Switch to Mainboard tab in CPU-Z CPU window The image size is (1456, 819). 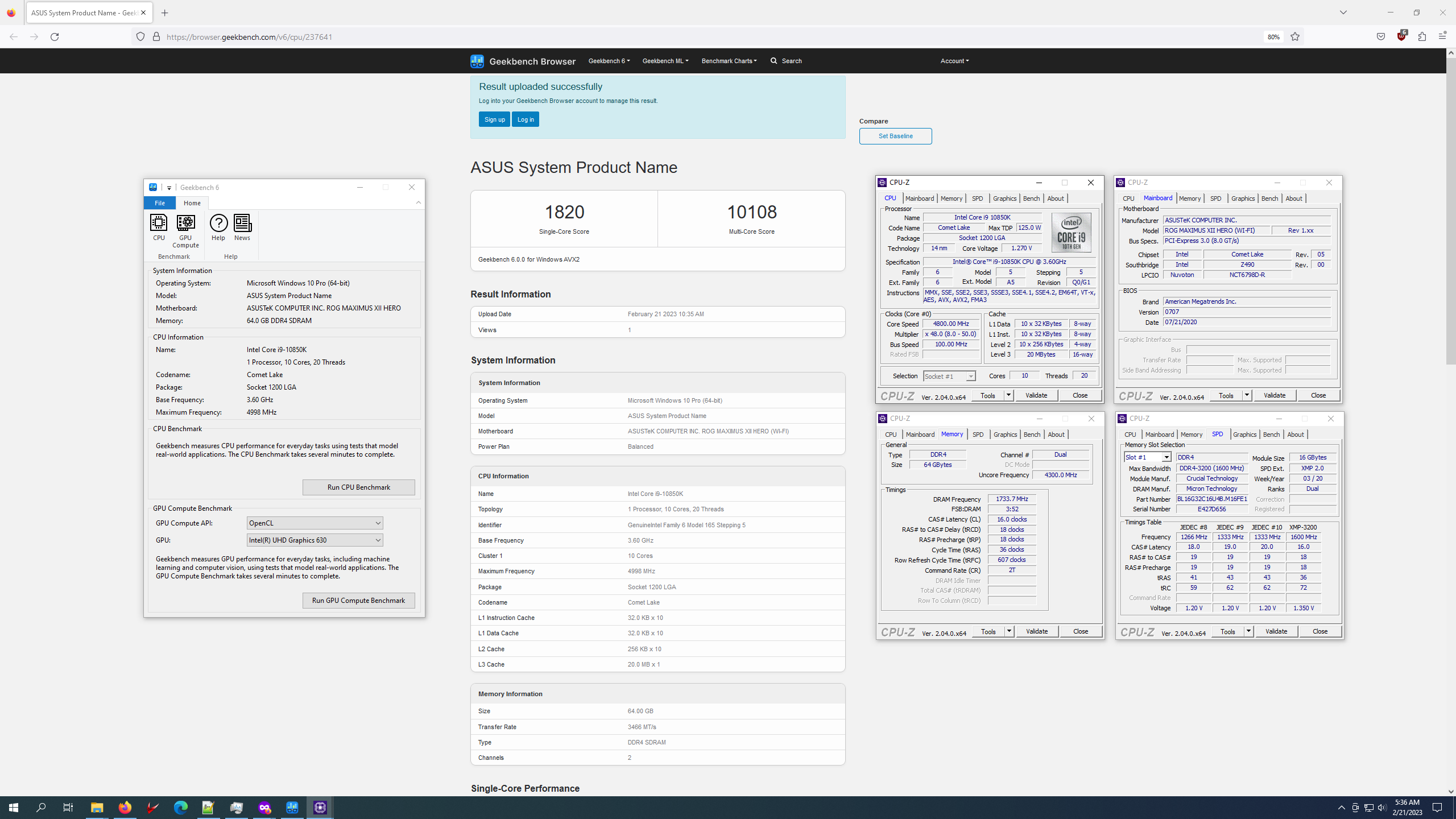920,198
